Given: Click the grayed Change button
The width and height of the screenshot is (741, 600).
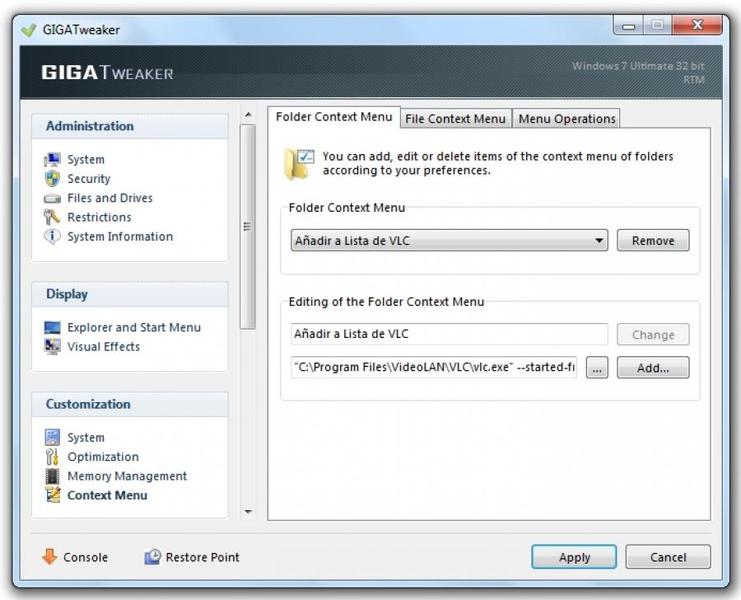Looking at the screenshot, I should coord(653,334).
